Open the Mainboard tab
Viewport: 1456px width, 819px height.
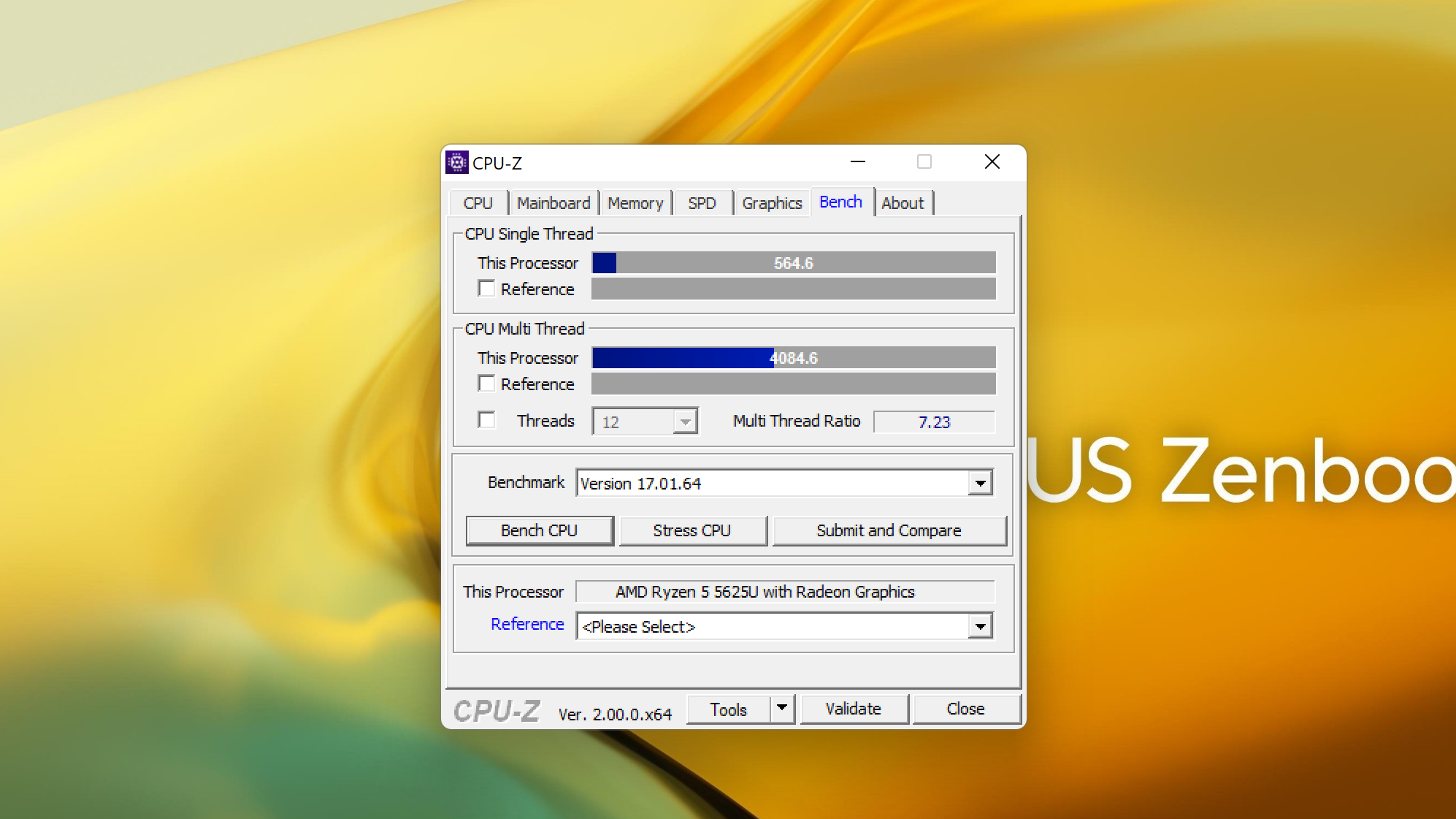pos(553,203)
